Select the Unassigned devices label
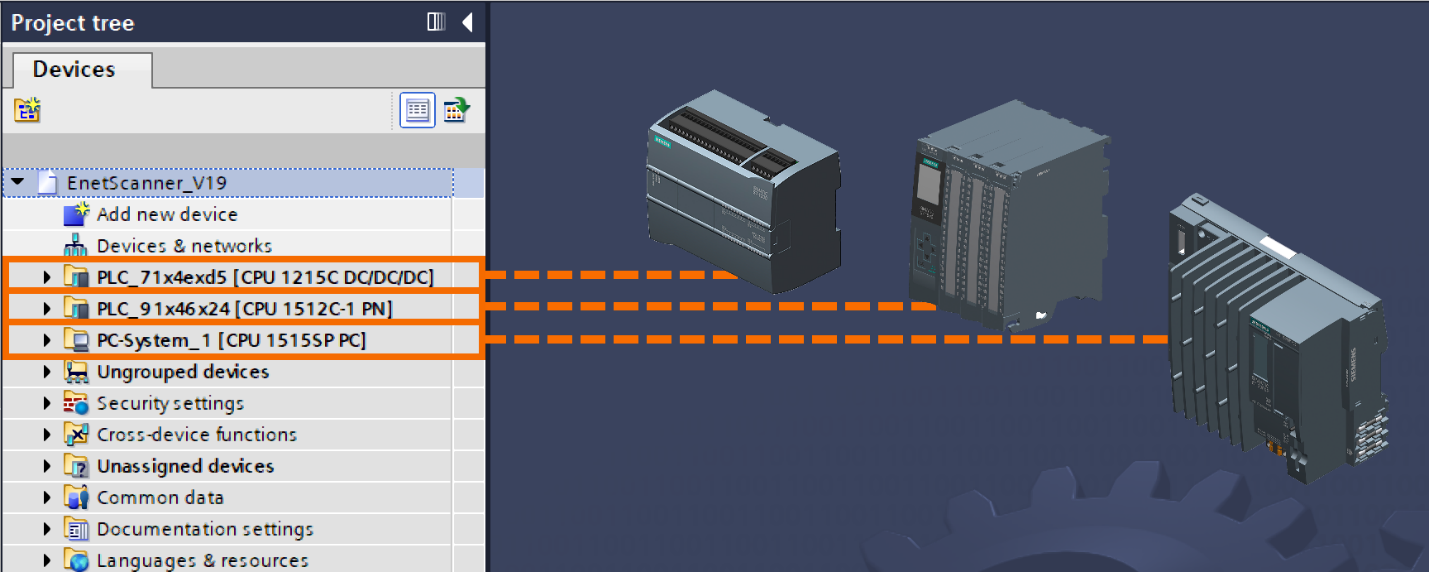Viewport: 1429px width, 572px height. tap(185, 467)
